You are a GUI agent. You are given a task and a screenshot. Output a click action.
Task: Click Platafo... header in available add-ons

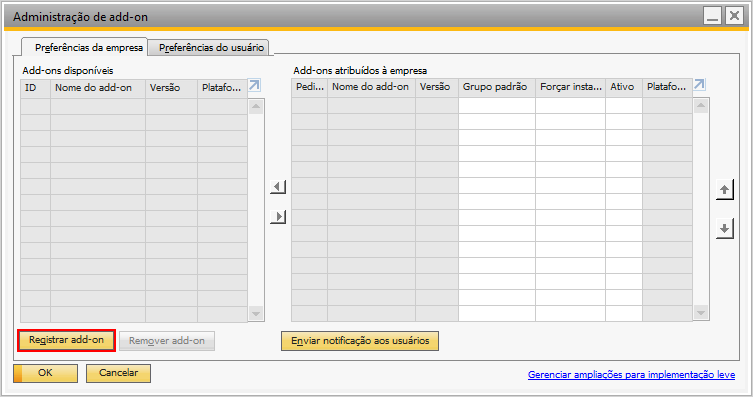[222, 88]
